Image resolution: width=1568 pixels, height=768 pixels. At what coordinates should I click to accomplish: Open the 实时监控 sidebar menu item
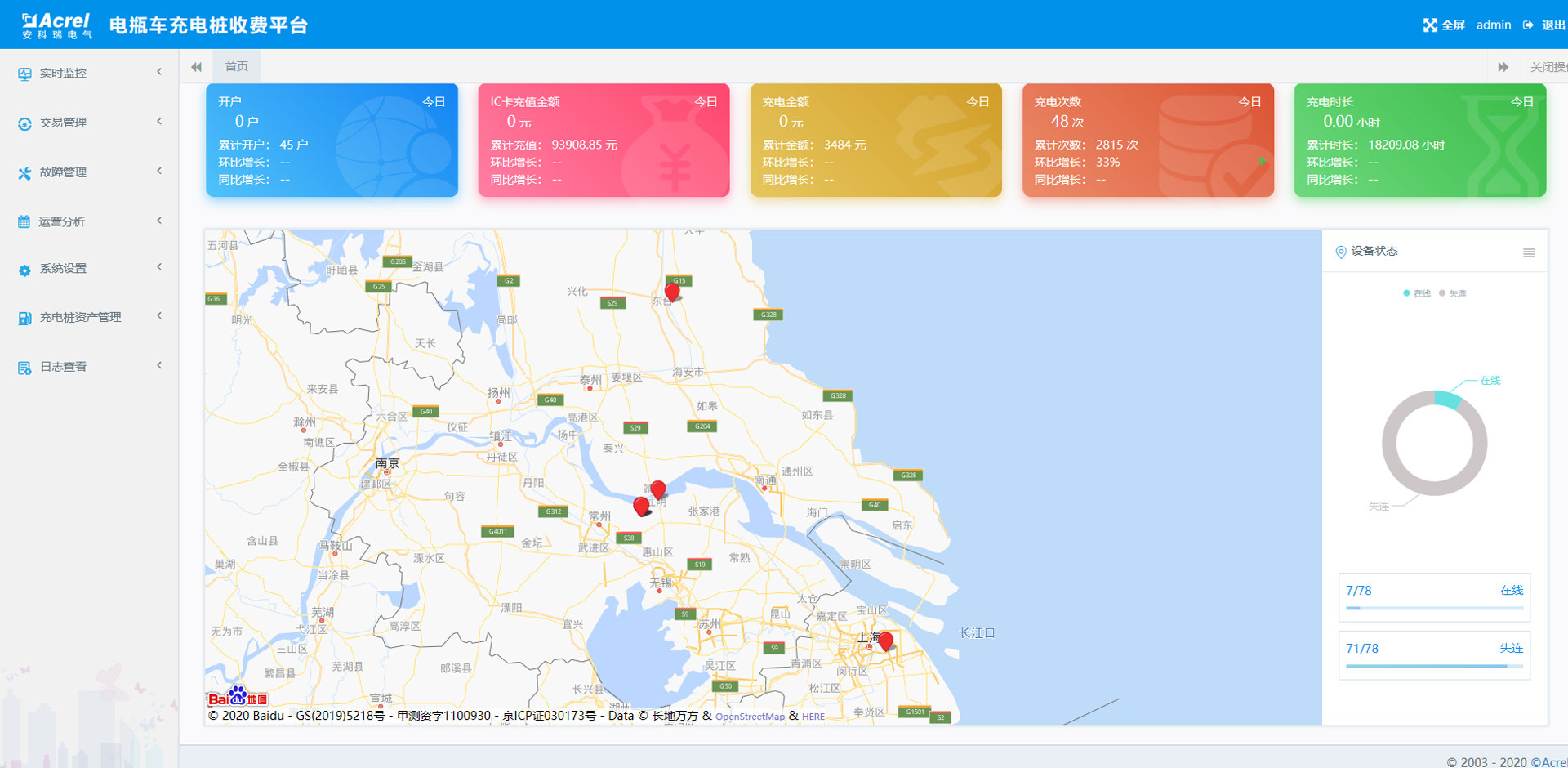pyautogui.click(x=89, y=74)
